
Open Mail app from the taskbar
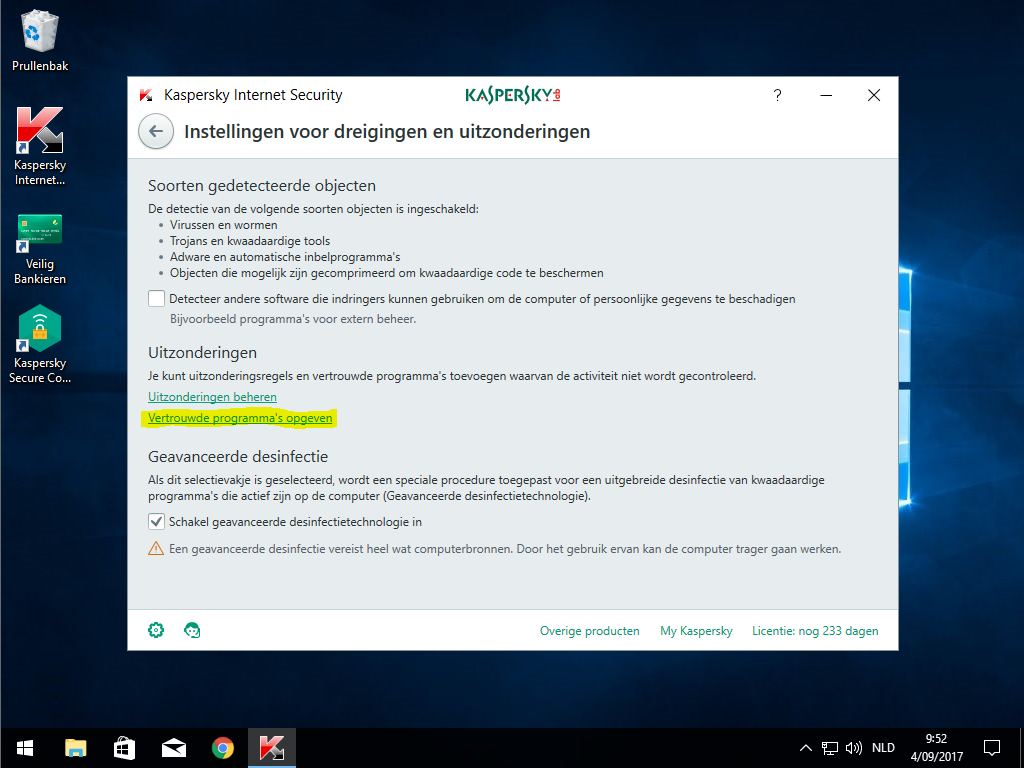[174, 748]
